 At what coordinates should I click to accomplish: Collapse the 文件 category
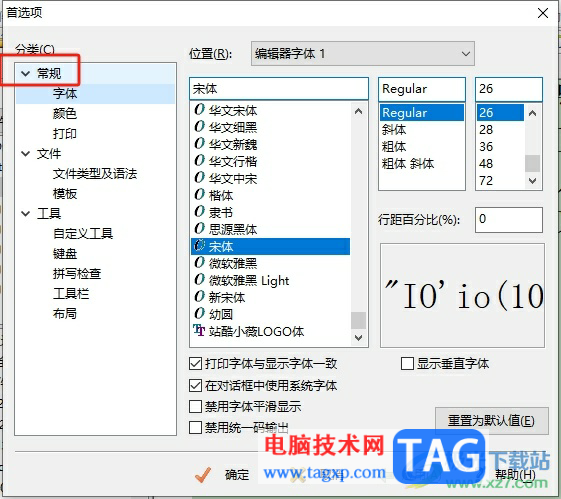pyautogui.click(x=25, y=154)
